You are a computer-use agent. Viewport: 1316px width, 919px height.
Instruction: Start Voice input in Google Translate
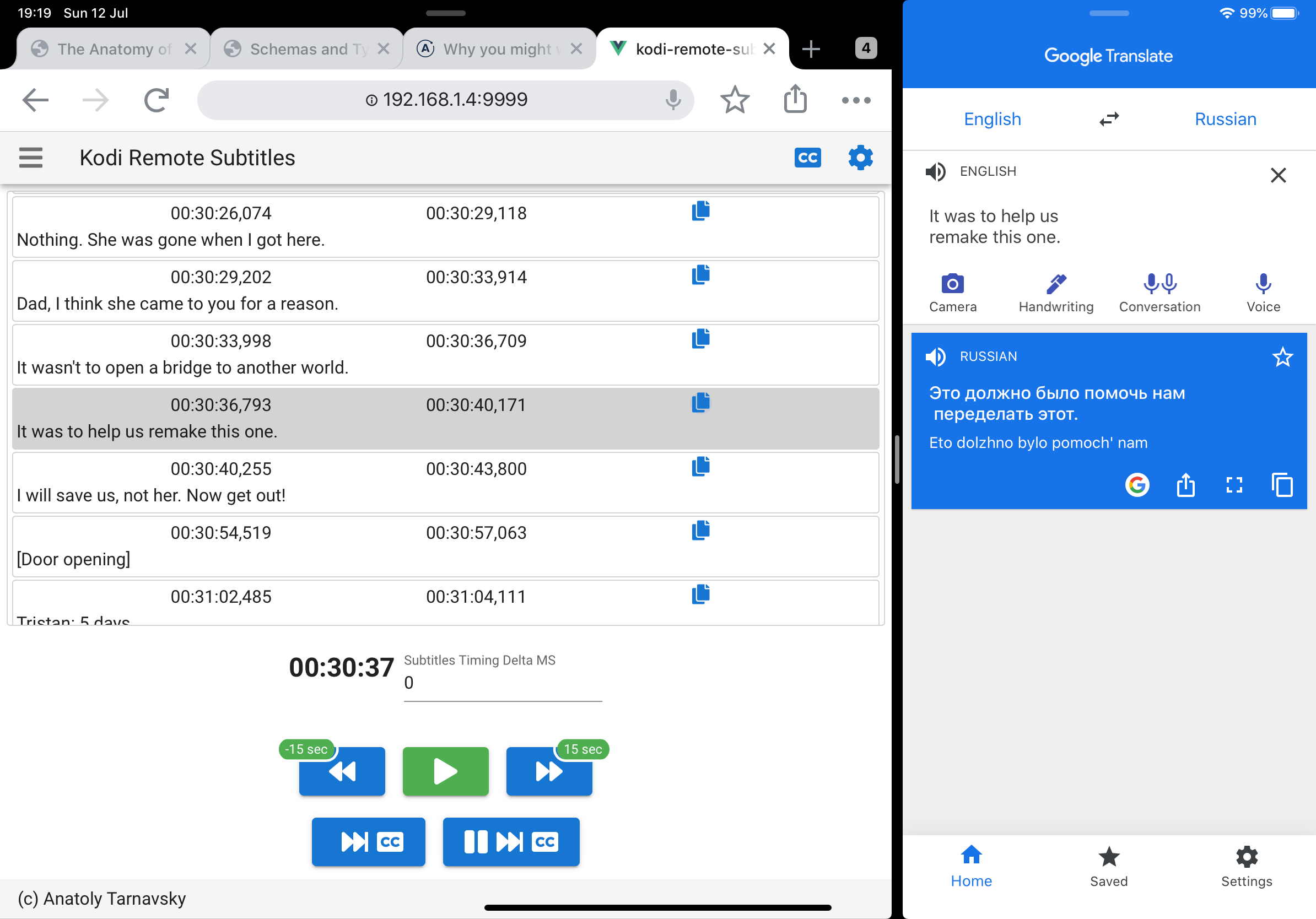coord(1263,293)
